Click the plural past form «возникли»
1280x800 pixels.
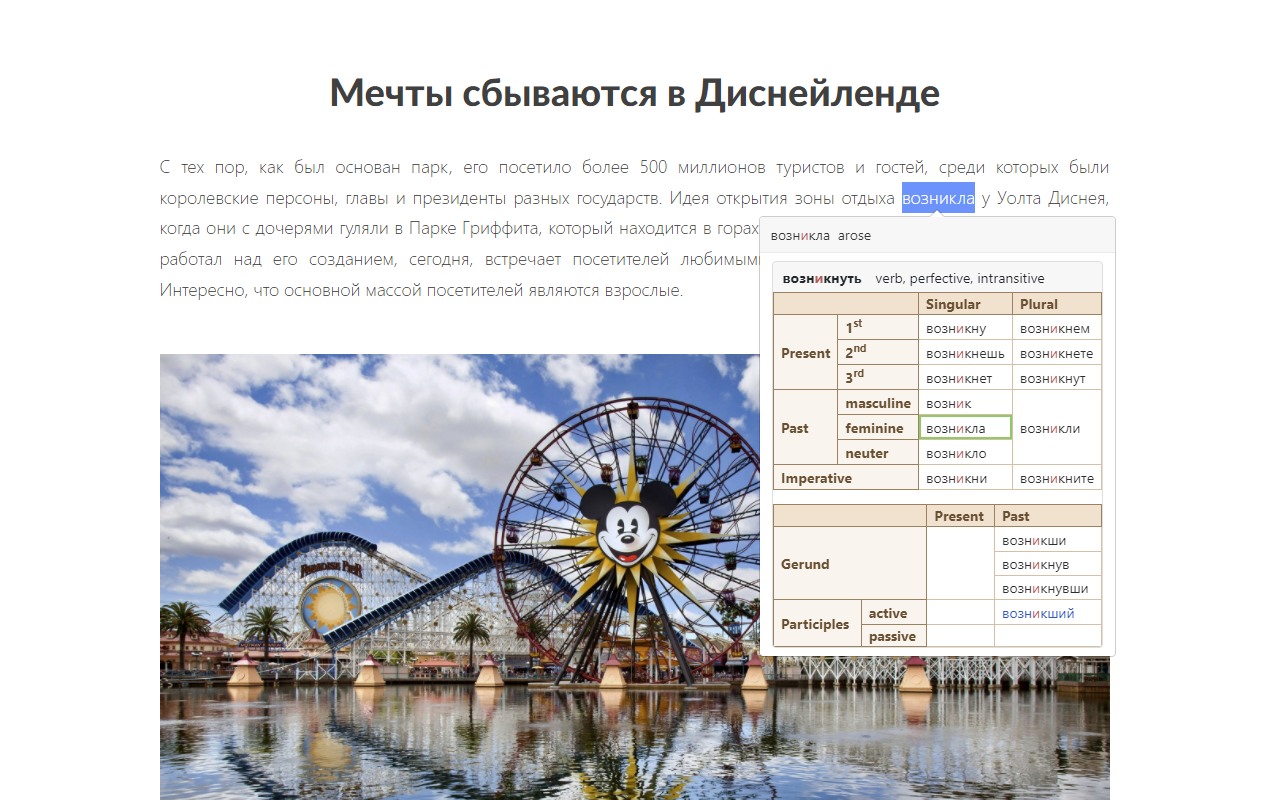point(1051,427)
